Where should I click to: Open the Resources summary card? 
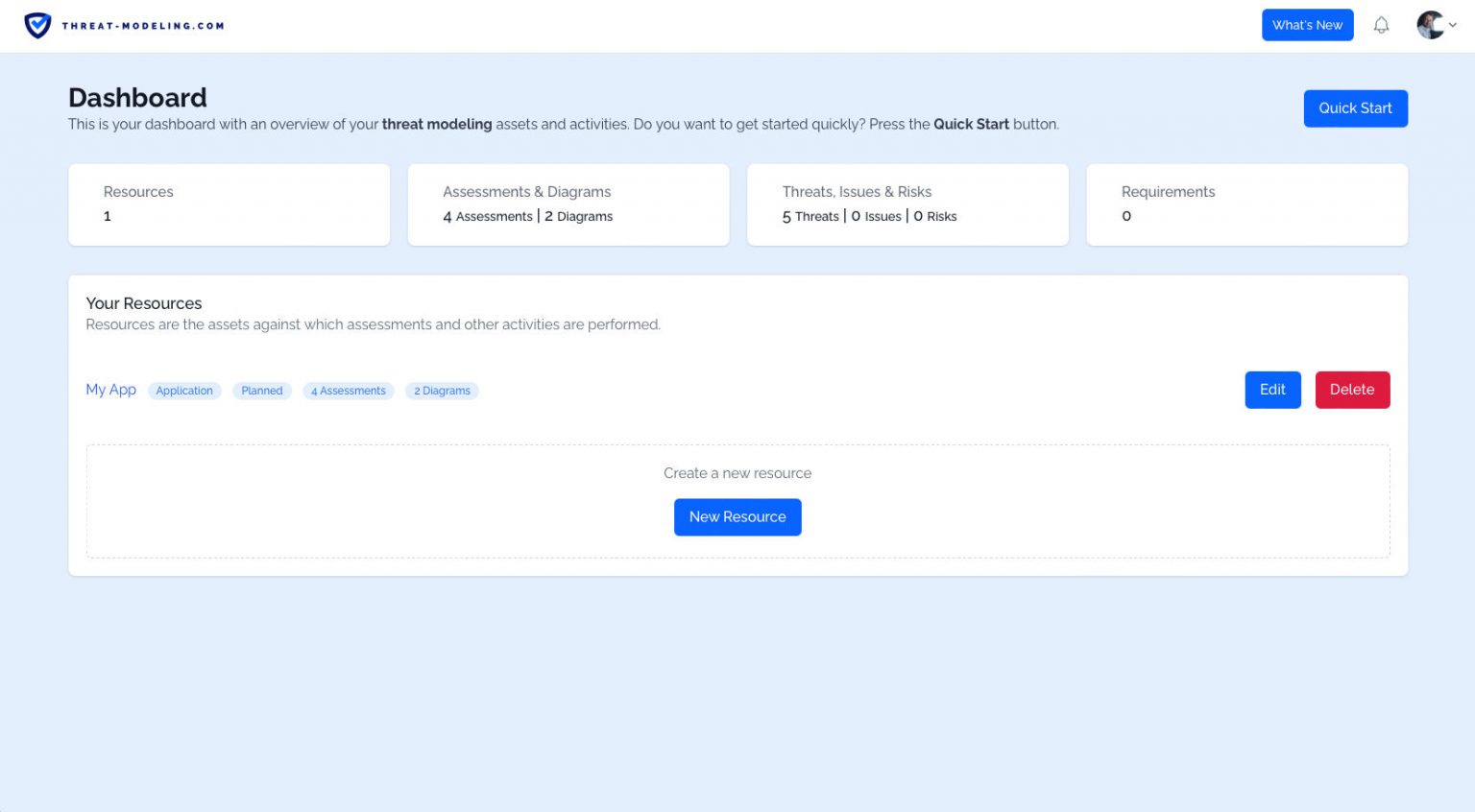tap(229, 203)
